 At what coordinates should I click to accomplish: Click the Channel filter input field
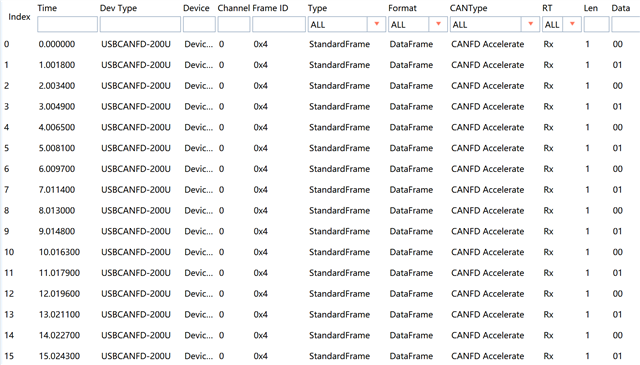pos(233,24)
